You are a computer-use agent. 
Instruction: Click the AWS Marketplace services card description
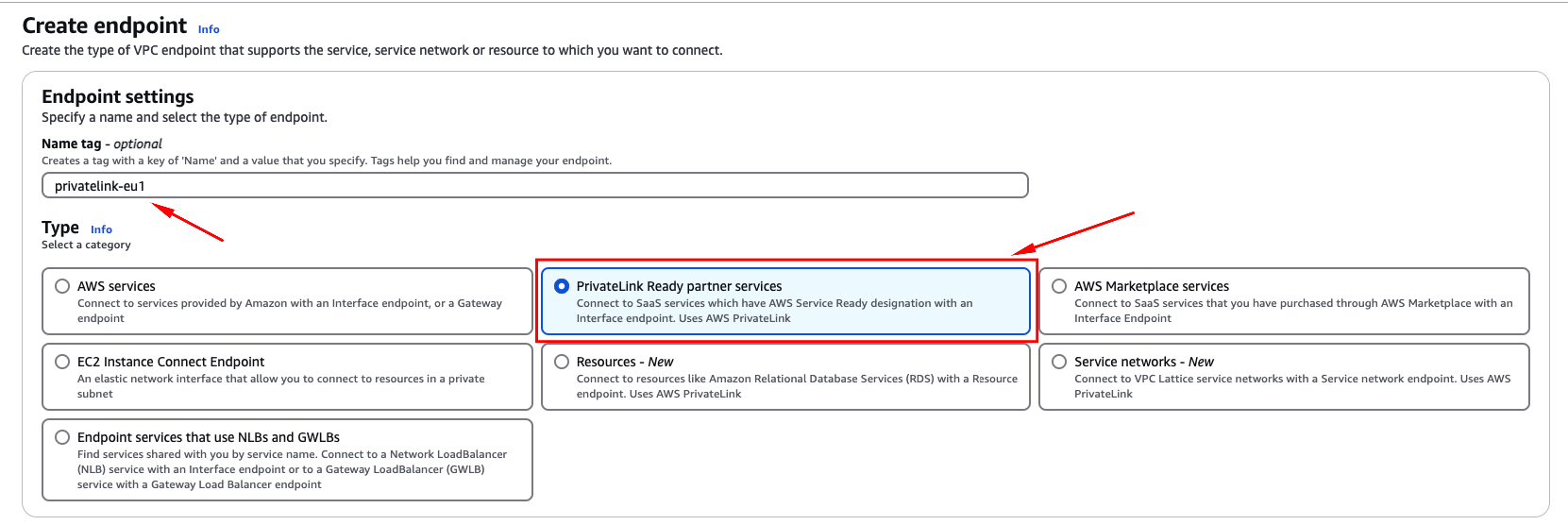pos(1292,311)
